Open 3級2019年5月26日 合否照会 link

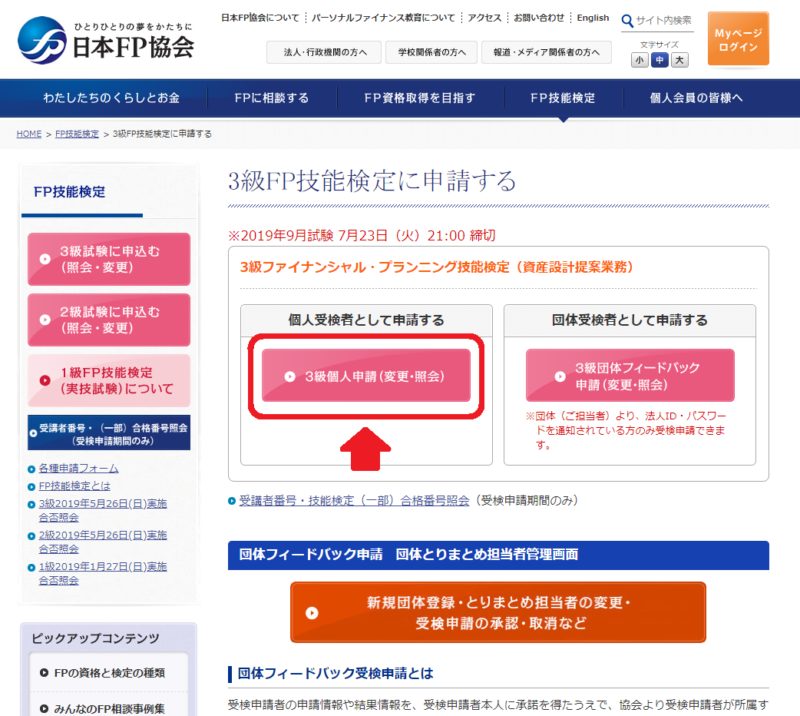coord(103,510)
